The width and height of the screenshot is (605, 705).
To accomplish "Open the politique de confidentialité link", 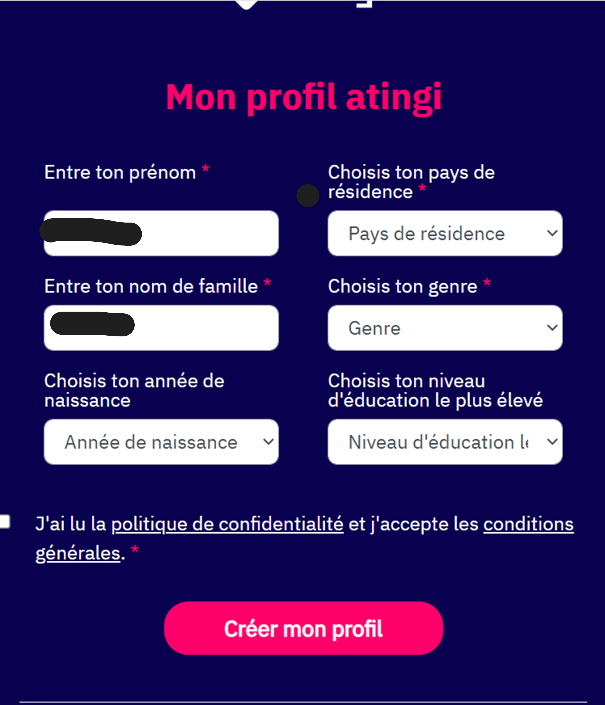I will [x=227, y=524].
